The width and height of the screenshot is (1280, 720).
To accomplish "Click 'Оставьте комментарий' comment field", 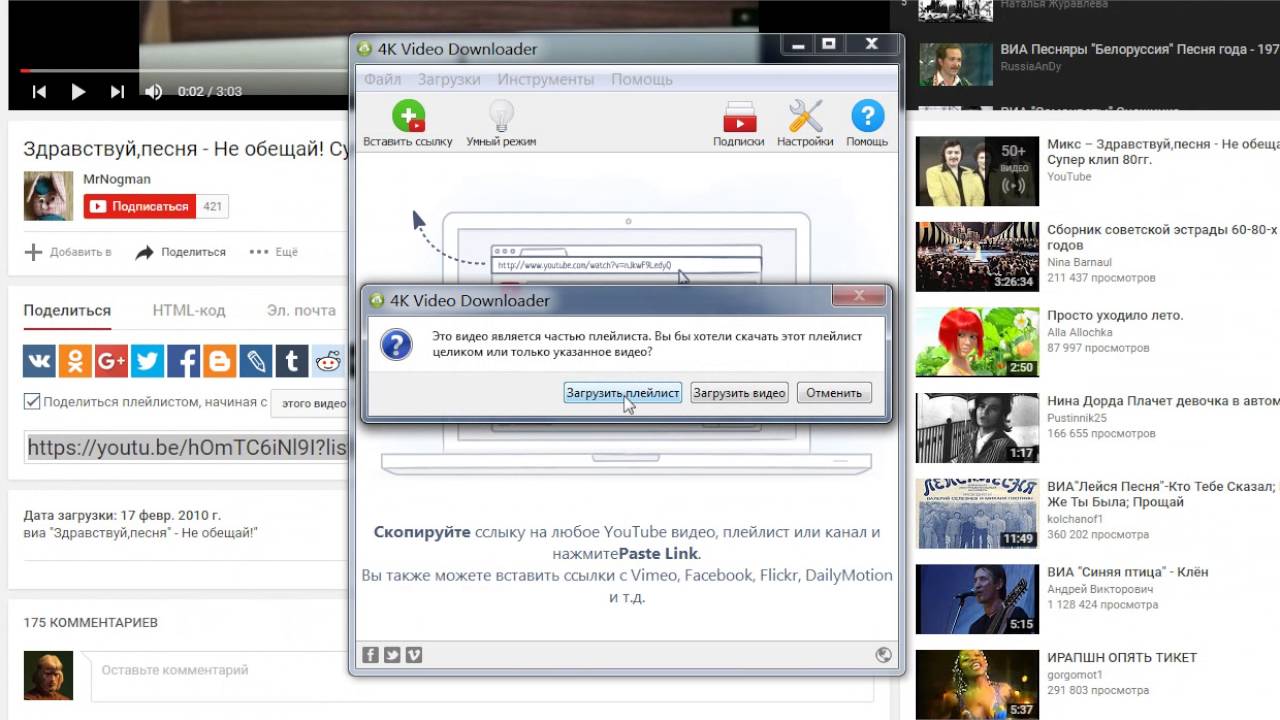I will pos(481,678).
